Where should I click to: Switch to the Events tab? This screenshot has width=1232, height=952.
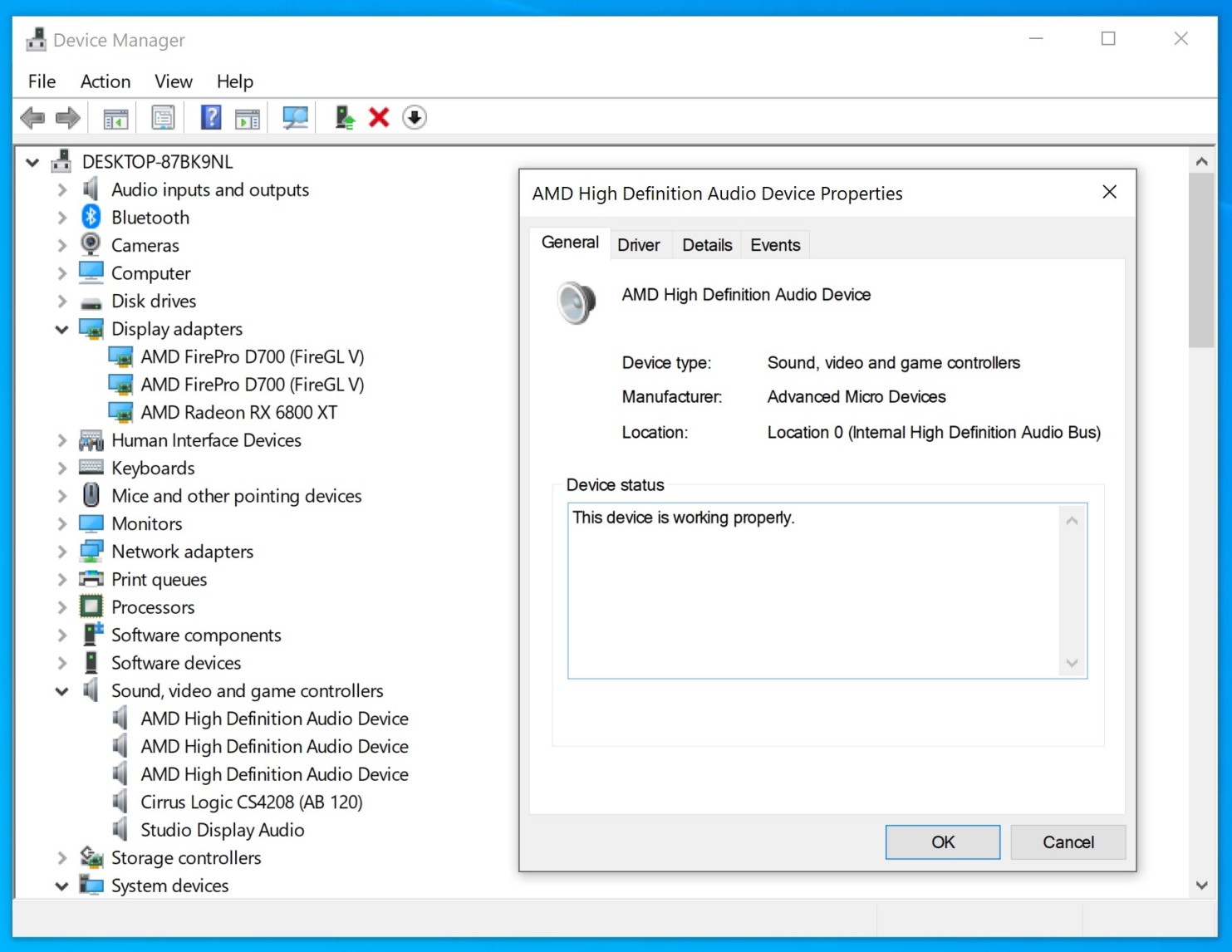point(775,245)
